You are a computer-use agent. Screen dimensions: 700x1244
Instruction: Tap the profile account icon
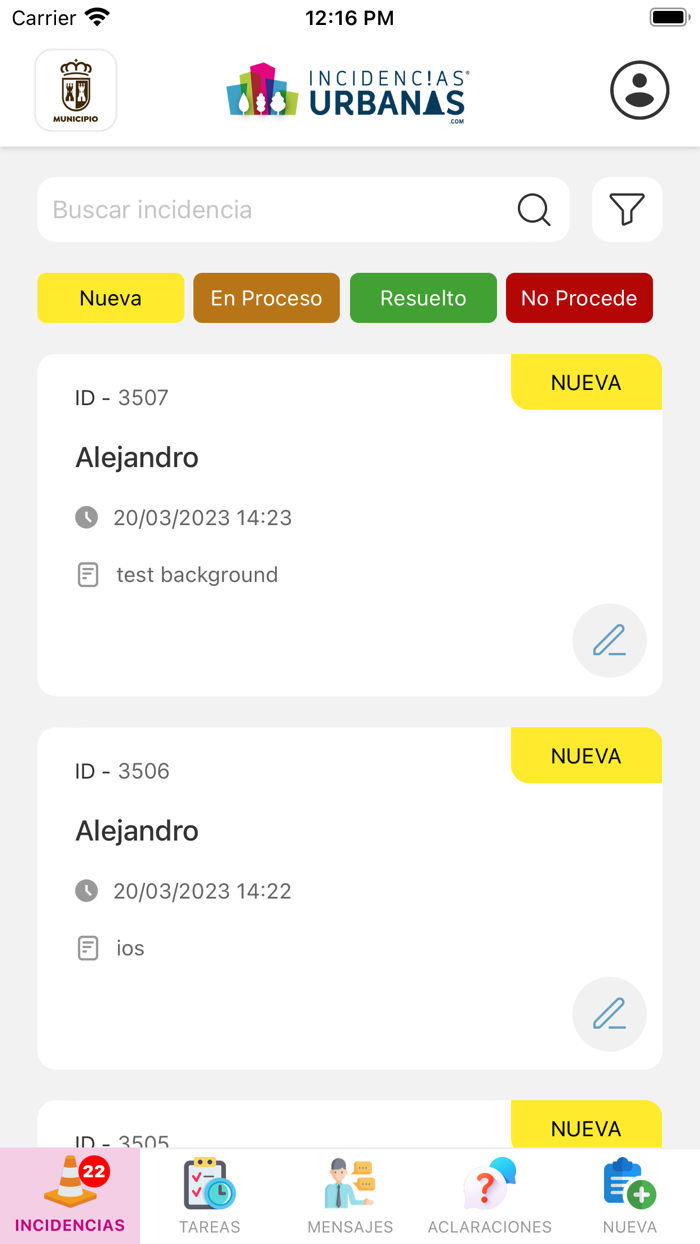pyautogui.click(x=639, y=90)
